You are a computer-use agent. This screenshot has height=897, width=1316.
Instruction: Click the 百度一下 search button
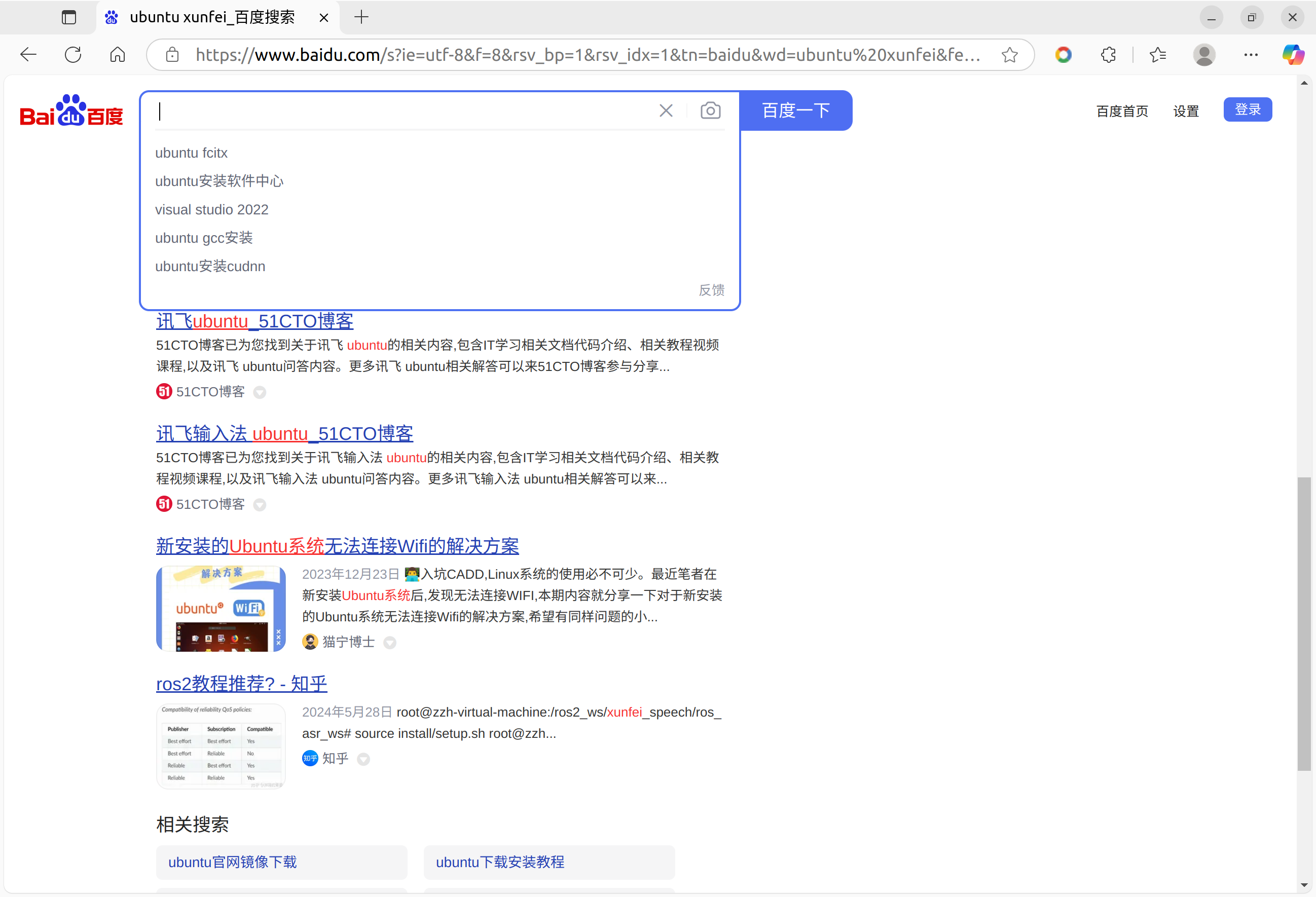[x=795, y=111]
